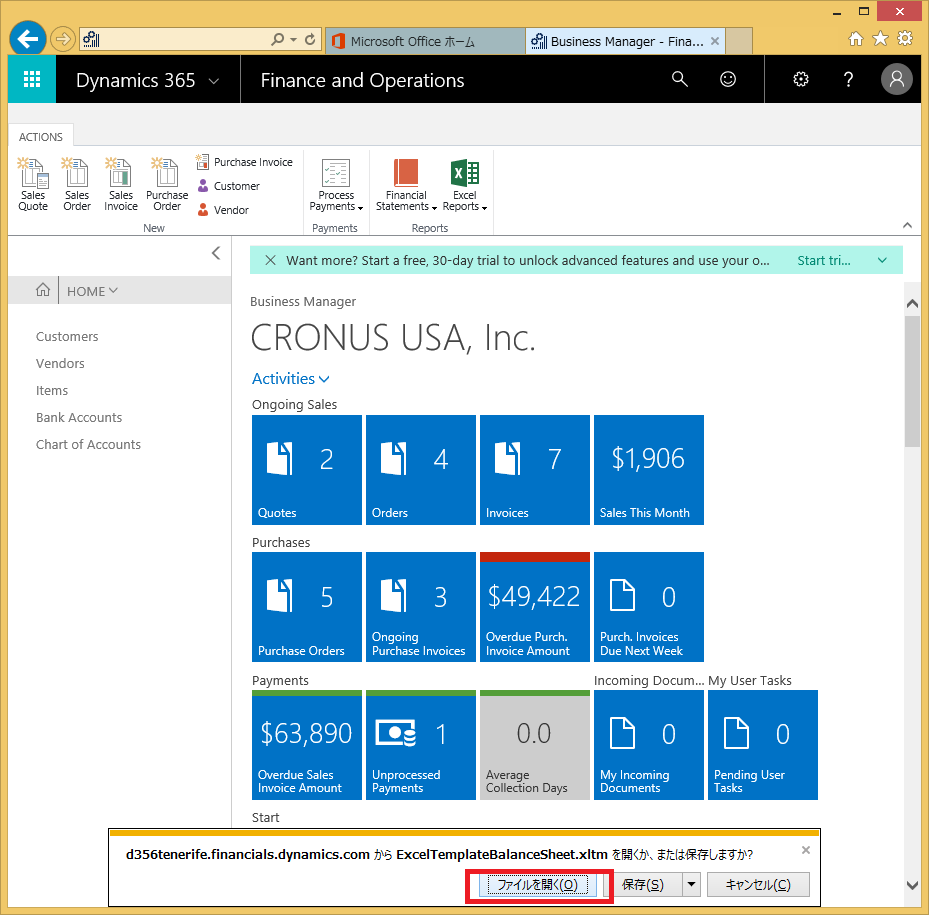The image size is (929, 915).
Task: Click the search magnifier in the header
Action: 680,79
